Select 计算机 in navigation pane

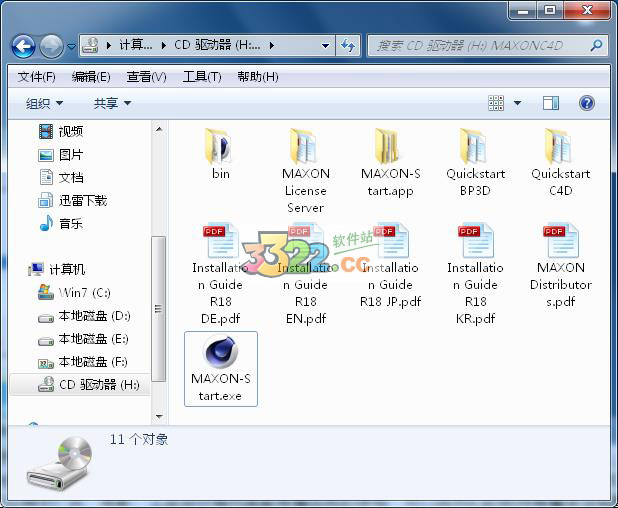point(56,270)
